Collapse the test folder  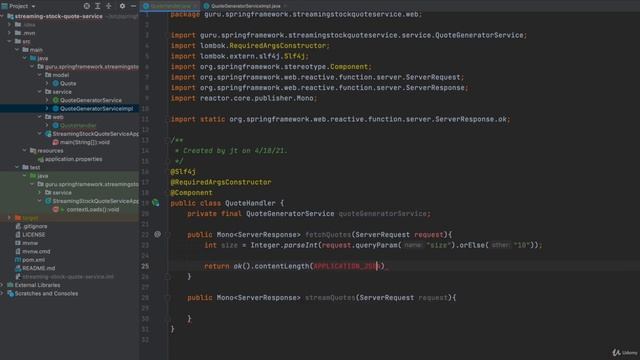click(17, 167)
